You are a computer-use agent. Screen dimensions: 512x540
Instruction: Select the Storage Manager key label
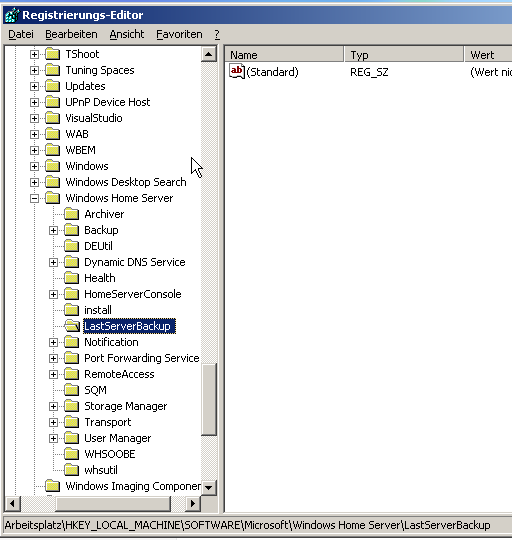point(126,406)
